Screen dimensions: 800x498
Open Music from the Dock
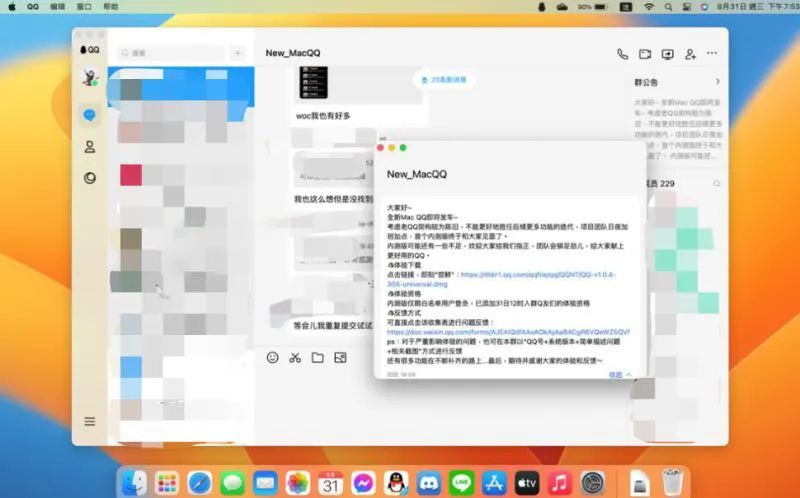point(559,482)
